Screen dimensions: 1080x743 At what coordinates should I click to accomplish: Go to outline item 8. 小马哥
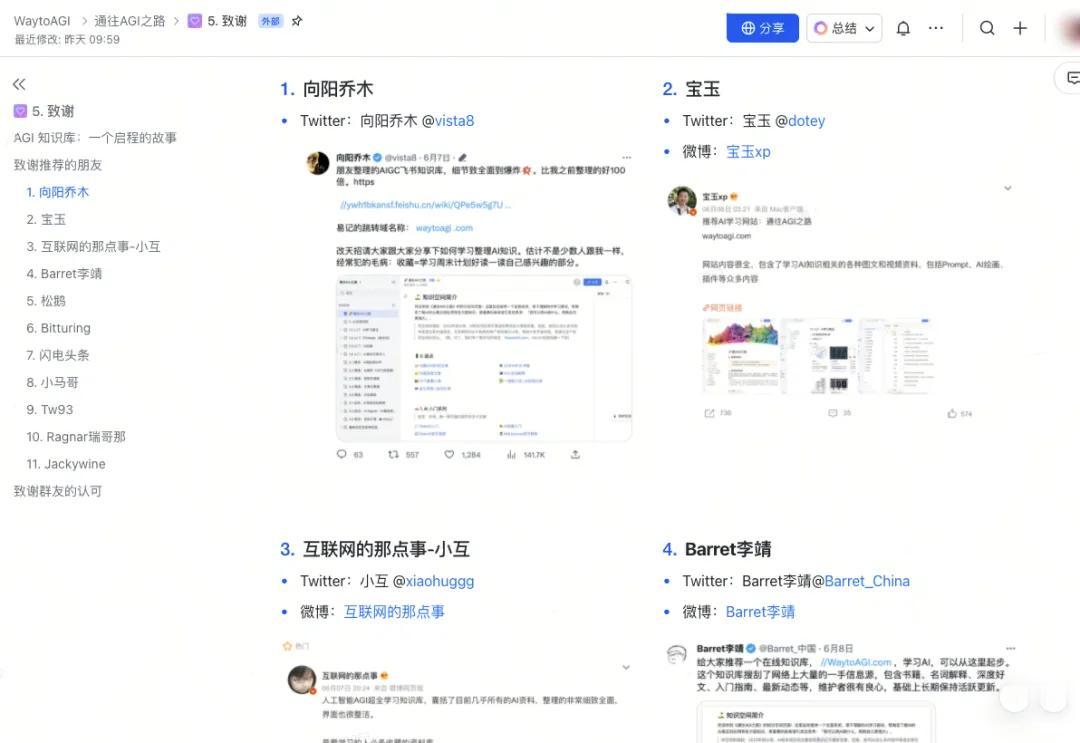[52, 383]
